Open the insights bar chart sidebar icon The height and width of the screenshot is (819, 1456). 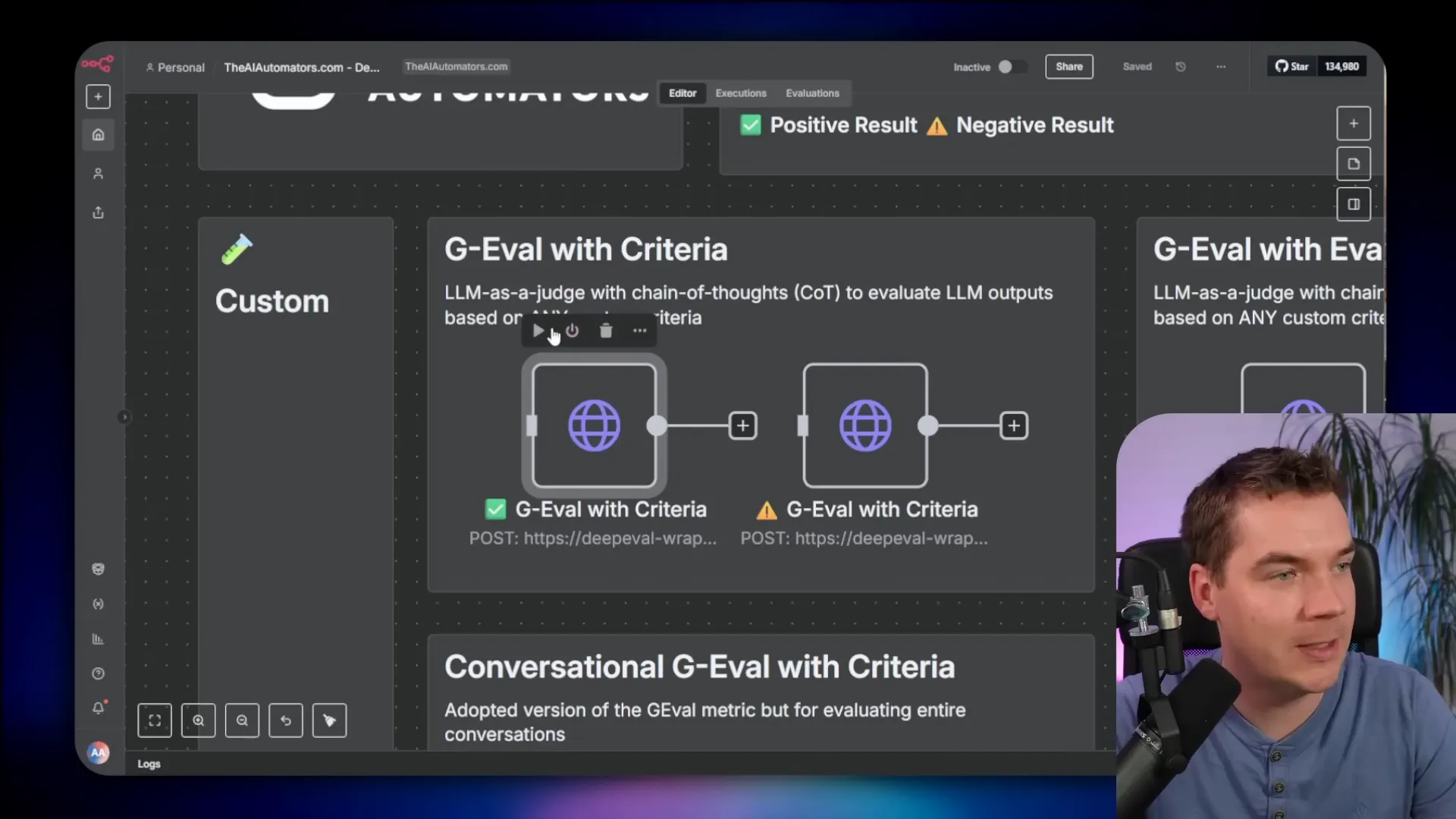click(x=98, y=639)
